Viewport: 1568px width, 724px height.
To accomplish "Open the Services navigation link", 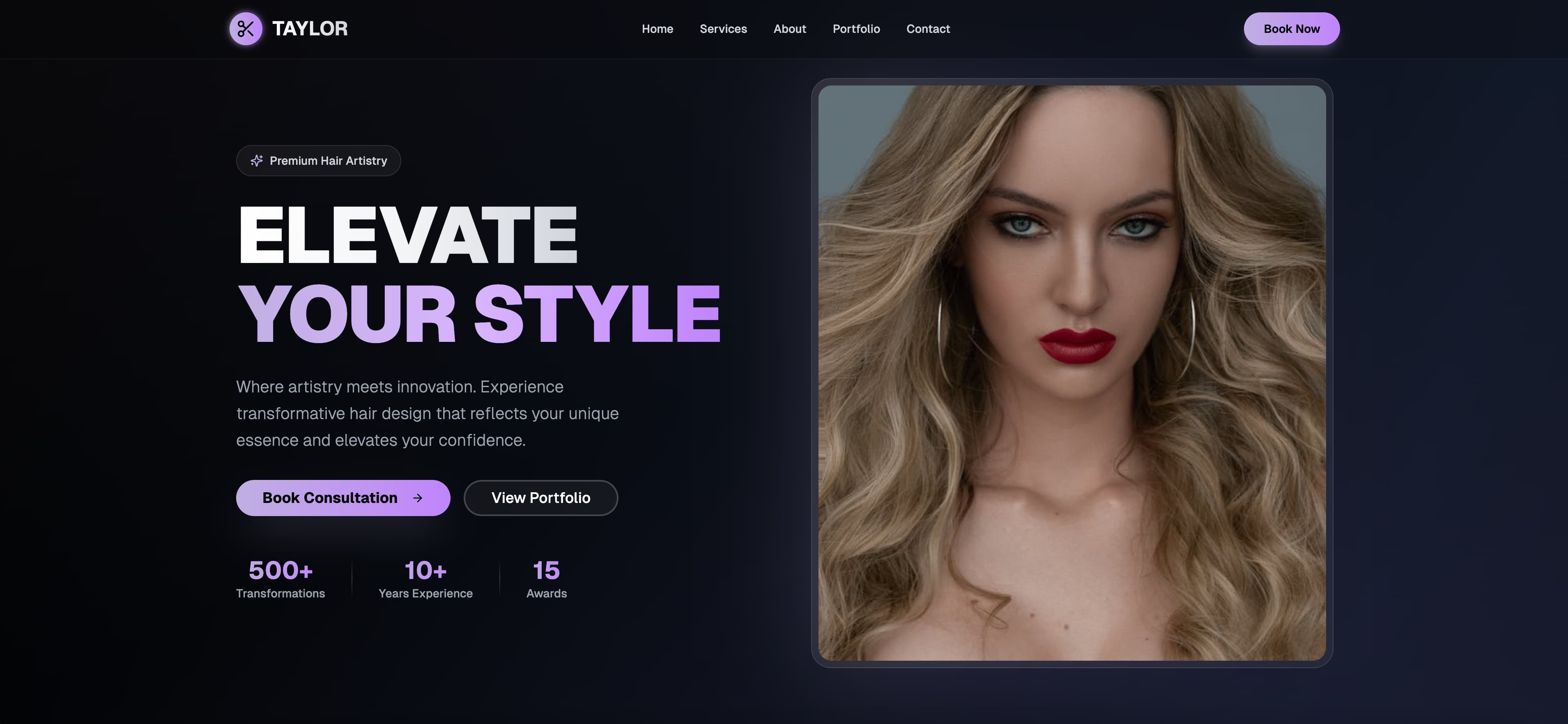I will coord(723,29).
